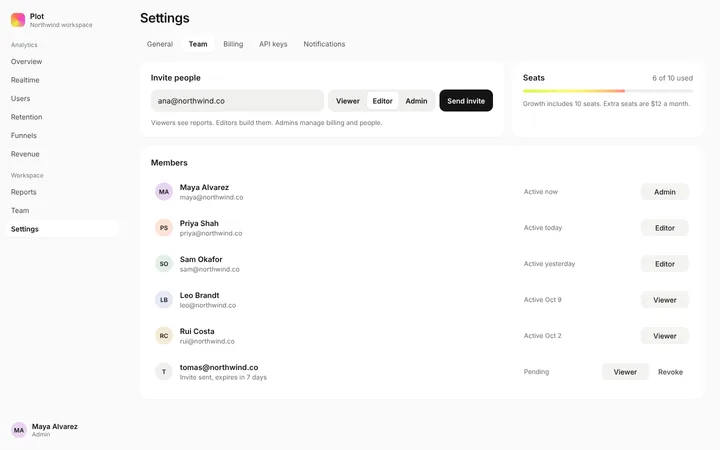Open Settings in the sidebar
Viewport: 720px width, 450px height.
coord(62,229)
